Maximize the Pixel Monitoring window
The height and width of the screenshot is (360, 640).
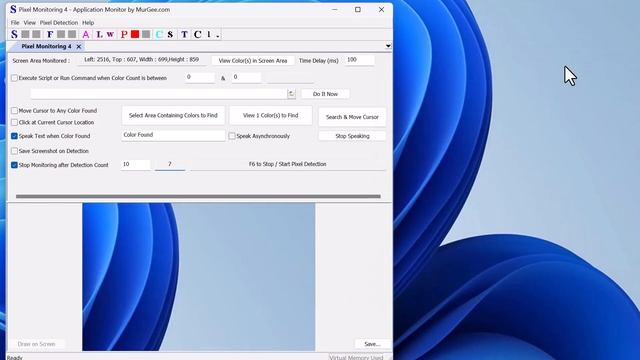coord(358,9)
